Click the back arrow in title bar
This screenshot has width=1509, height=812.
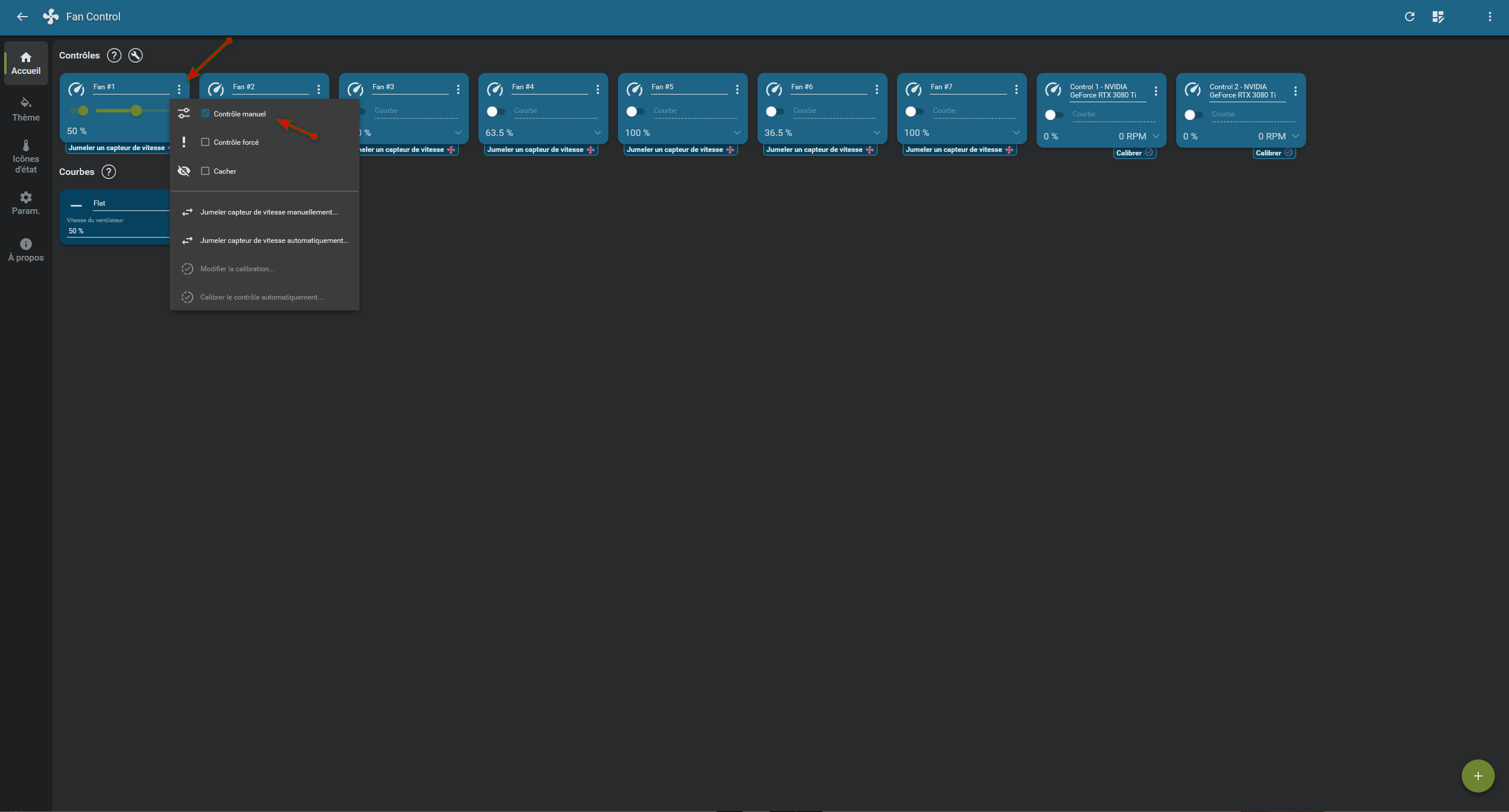coord(22,17)
